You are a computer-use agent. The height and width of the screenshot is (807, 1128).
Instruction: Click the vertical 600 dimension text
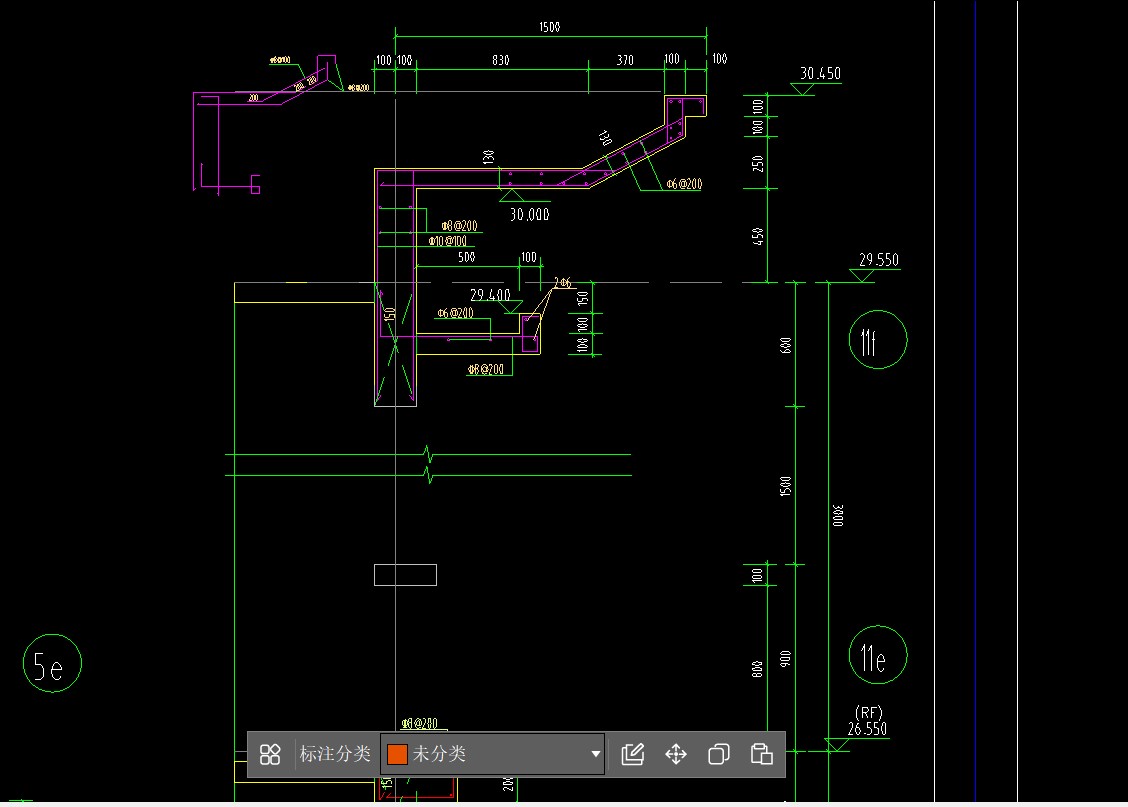point(786,345)
